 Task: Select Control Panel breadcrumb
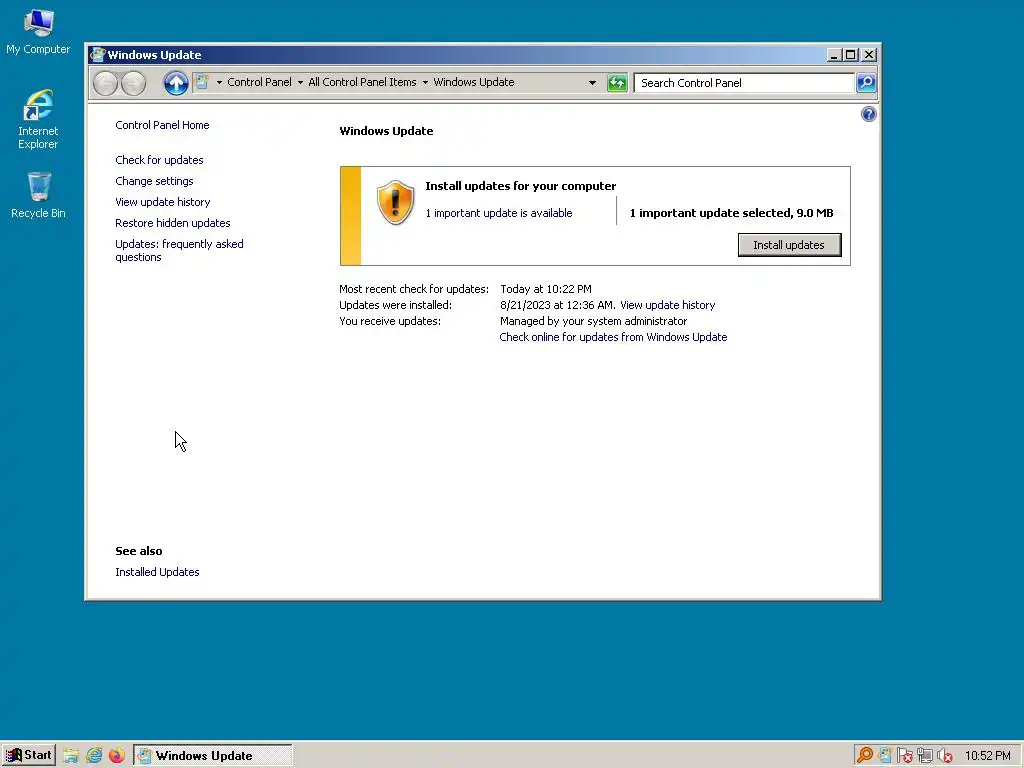pos(259,82)
